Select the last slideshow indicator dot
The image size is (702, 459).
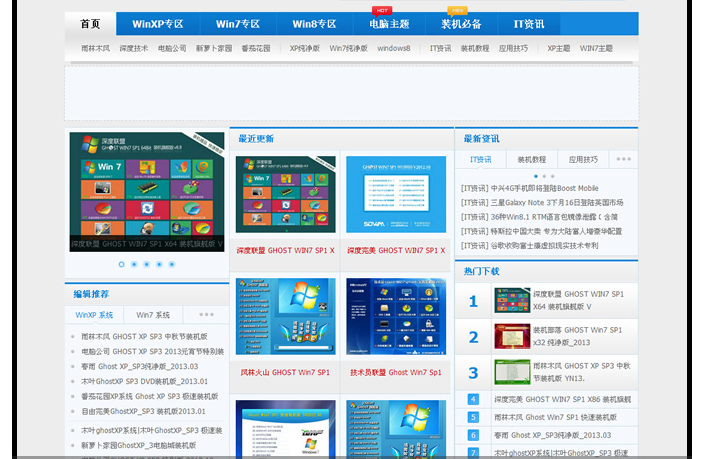click(172, 265)
